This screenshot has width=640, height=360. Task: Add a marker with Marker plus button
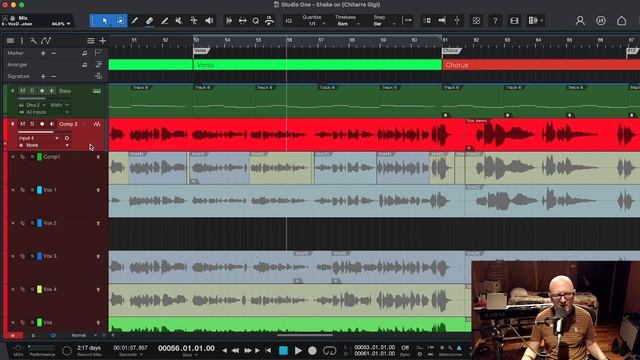click(x=43, y=53)
